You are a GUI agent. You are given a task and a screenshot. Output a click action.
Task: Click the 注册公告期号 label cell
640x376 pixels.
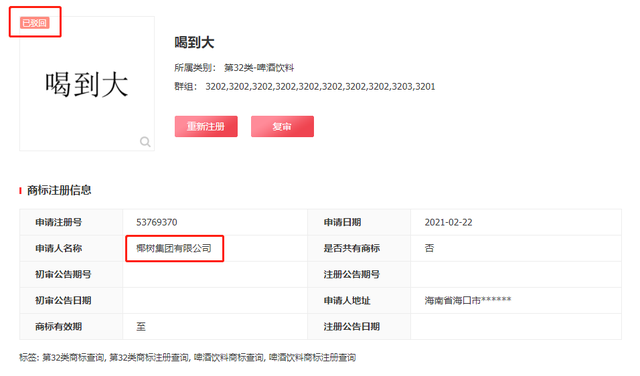359,274
